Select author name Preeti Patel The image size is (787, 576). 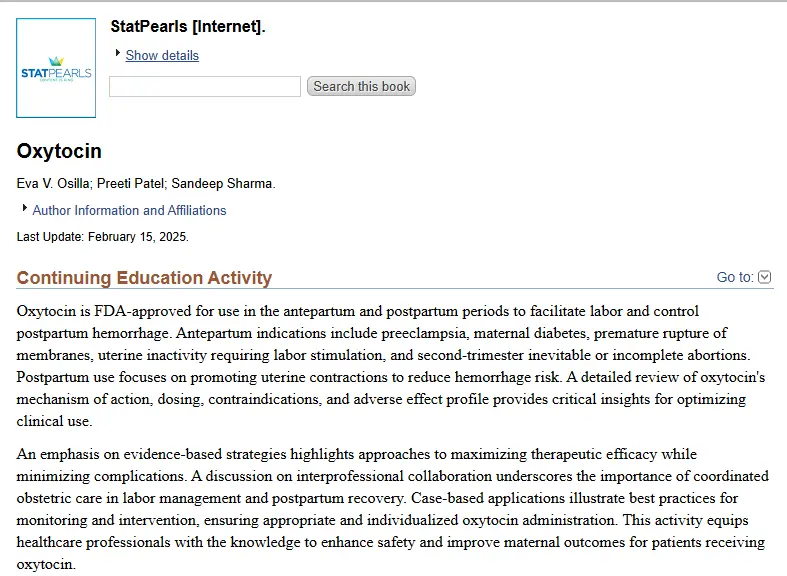pyautogui.click(x=130, y=184)
